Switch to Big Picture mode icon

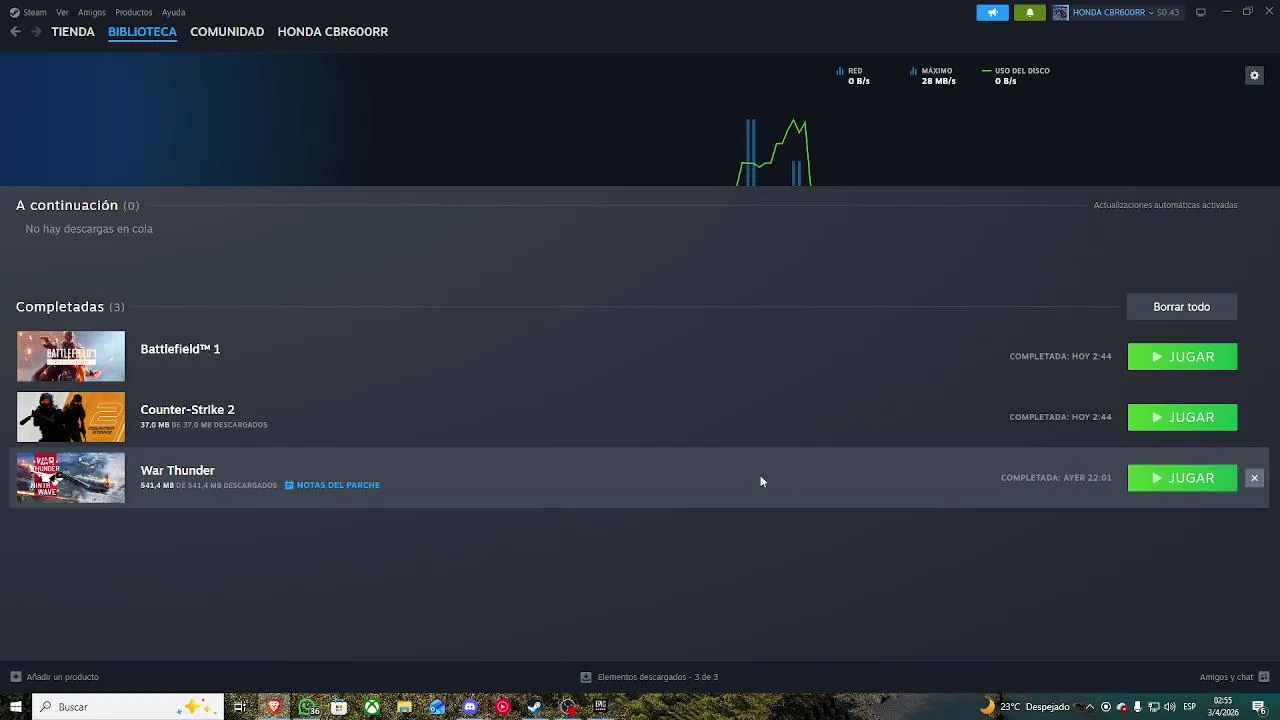(x=1201, y=12)
